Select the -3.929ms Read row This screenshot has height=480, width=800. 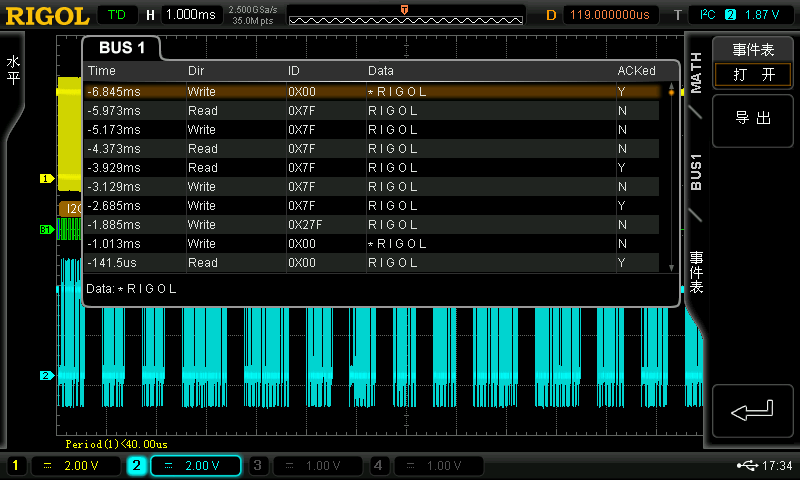click(372, 168)
